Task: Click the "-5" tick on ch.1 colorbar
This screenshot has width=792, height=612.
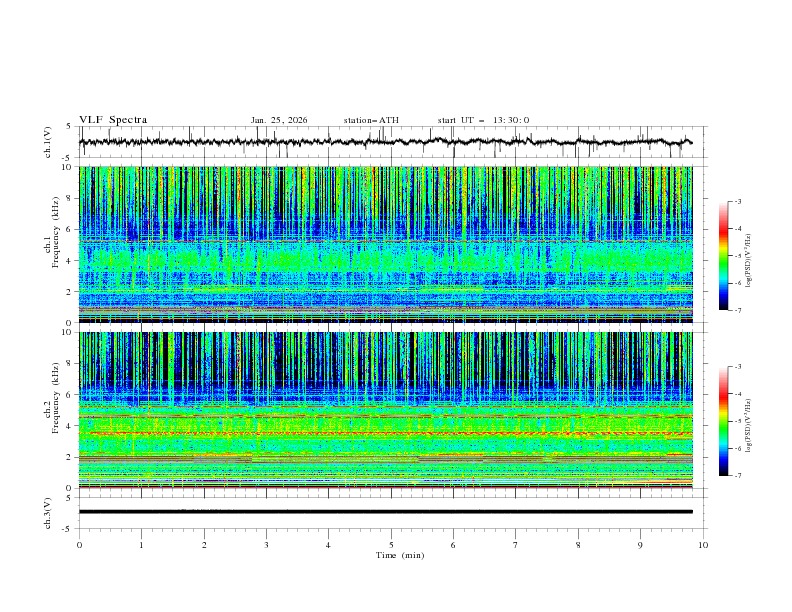Action: coord(738,256)
